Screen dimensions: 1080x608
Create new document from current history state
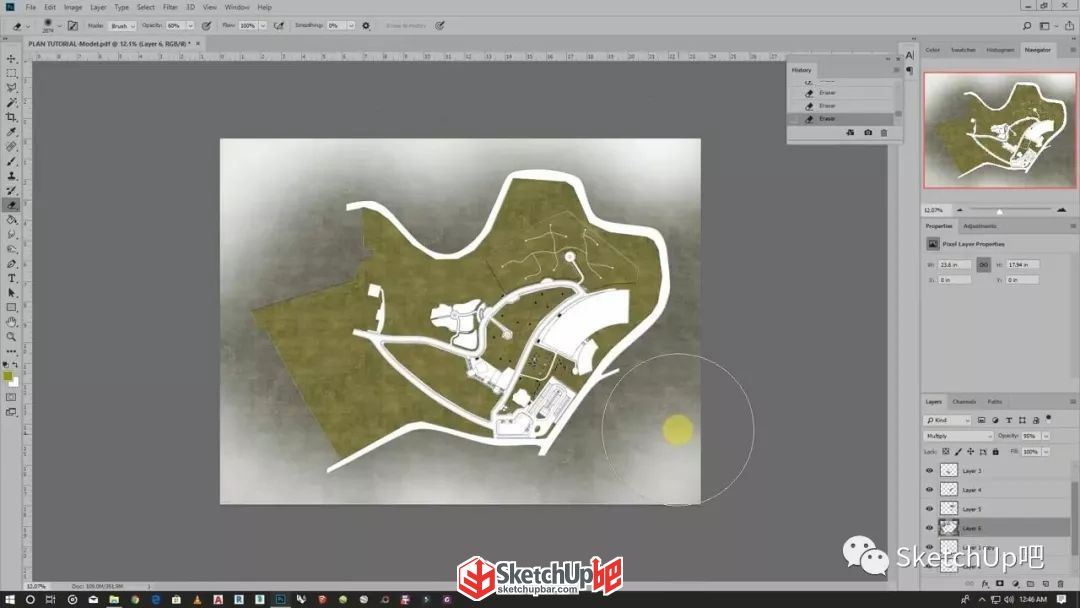coord(851,133)
